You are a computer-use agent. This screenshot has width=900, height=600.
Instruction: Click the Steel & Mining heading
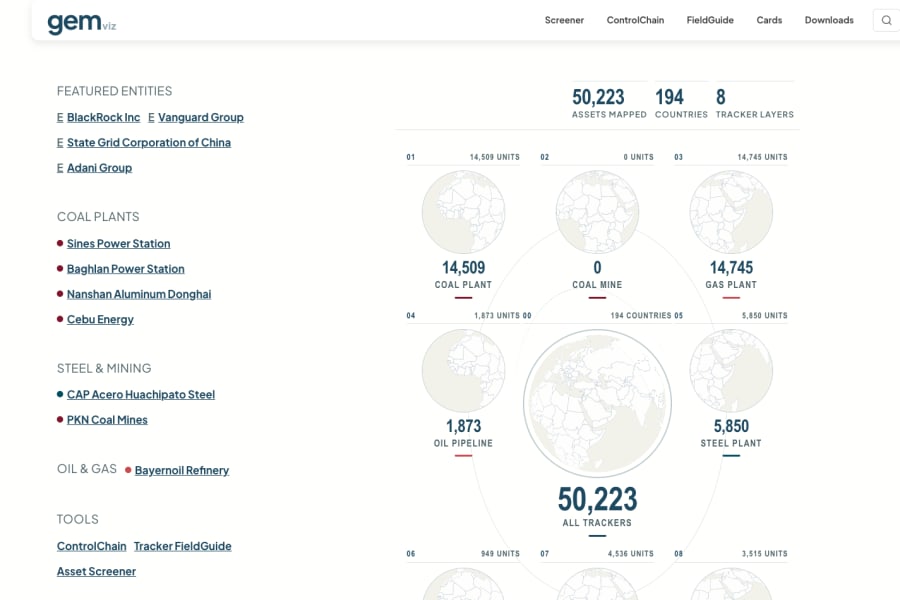104,368
